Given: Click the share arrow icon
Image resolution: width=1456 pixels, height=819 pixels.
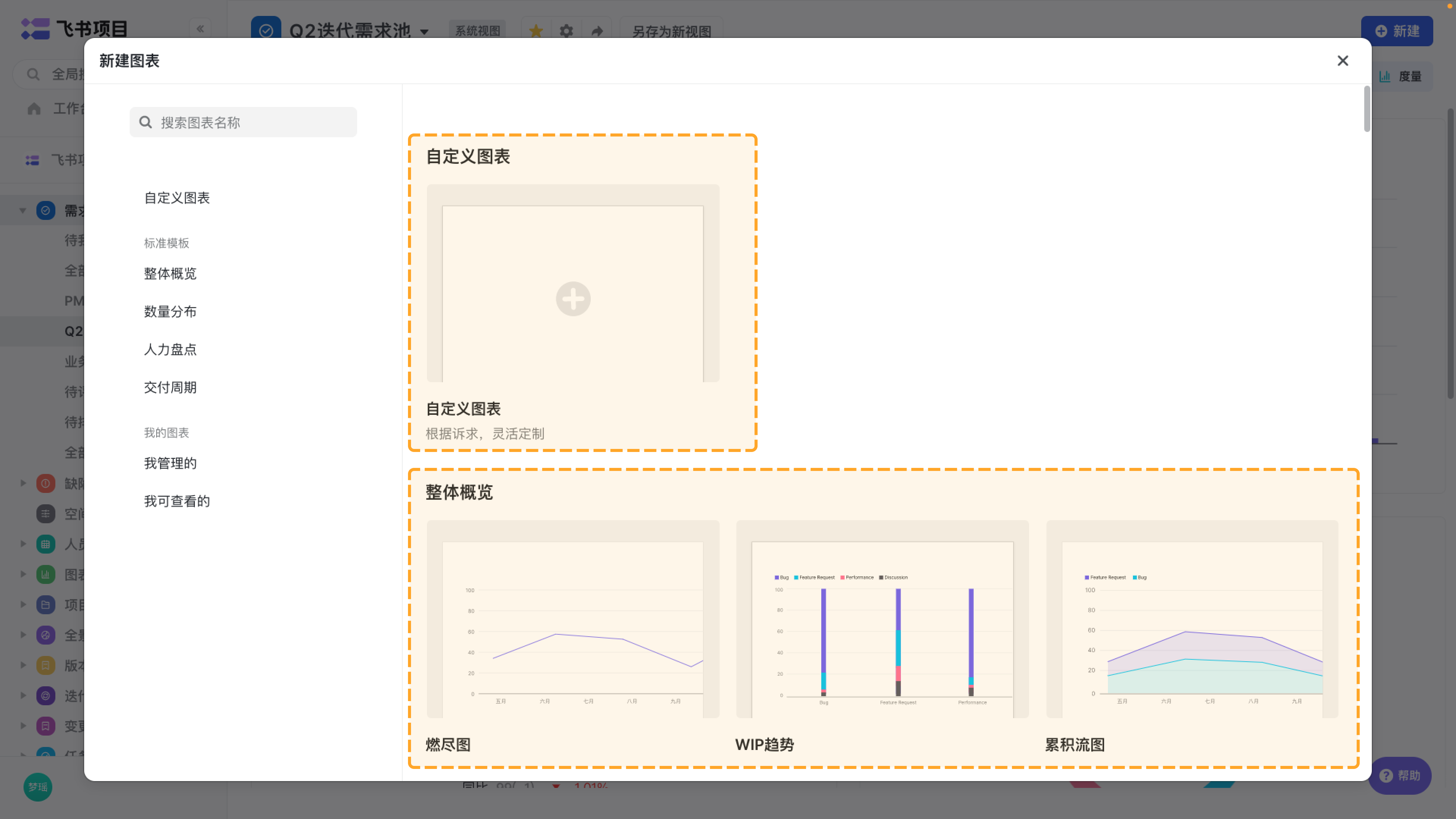Looking at the screenshot, I should point(597,31).
